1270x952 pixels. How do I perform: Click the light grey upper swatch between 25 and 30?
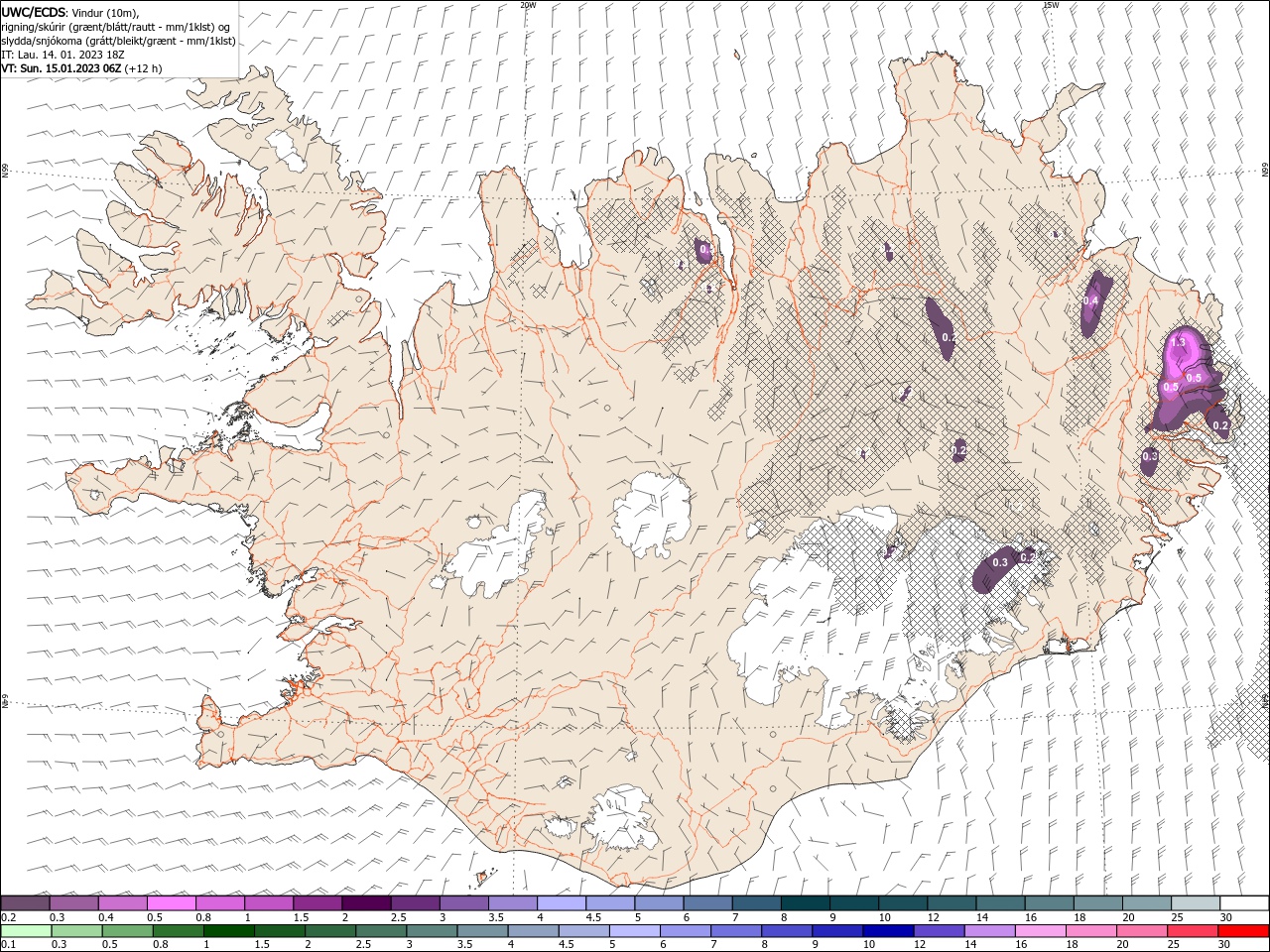pyautogui.click(x=1195, y=902)
